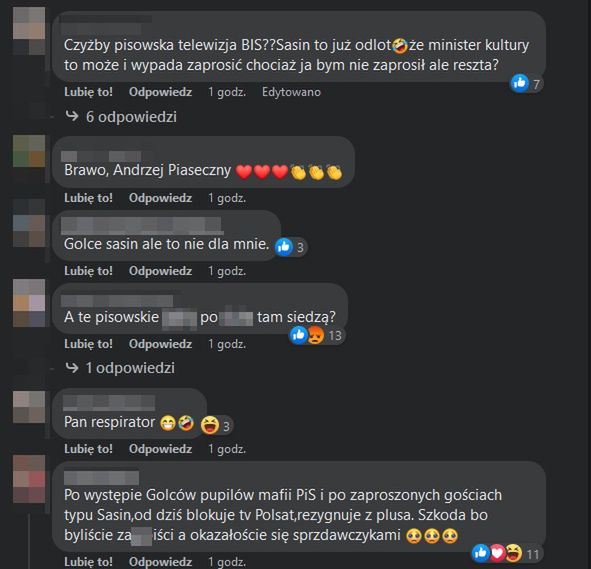The height and width of the screenshot is (569, 591).
Task: Click the laughing reaction on Pan respirator comment
Action: [210, 426]
